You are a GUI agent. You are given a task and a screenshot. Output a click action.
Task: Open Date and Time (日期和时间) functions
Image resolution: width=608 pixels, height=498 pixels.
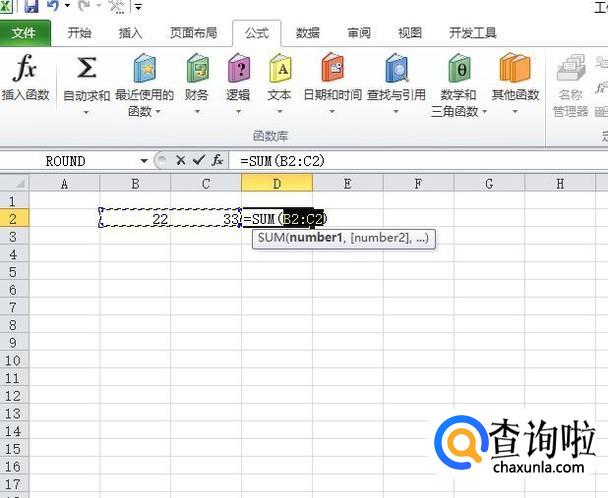332,67
